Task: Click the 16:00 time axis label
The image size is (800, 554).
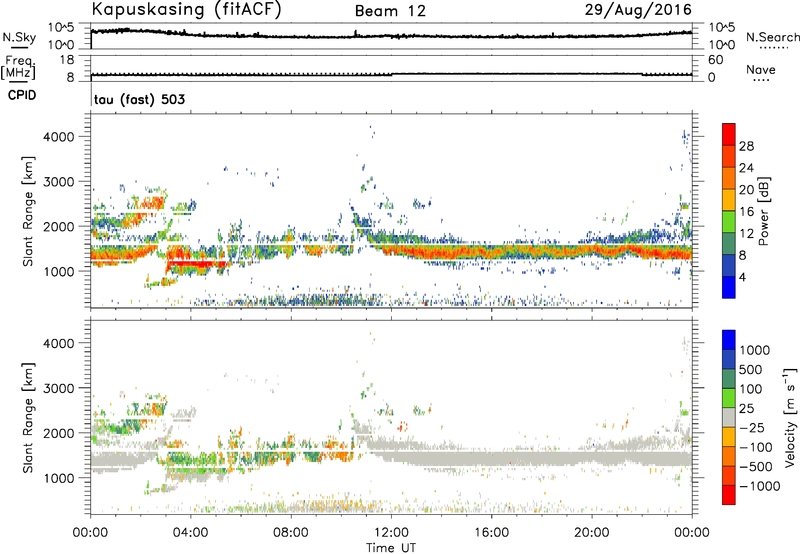Action: click(x=491, y=533)
